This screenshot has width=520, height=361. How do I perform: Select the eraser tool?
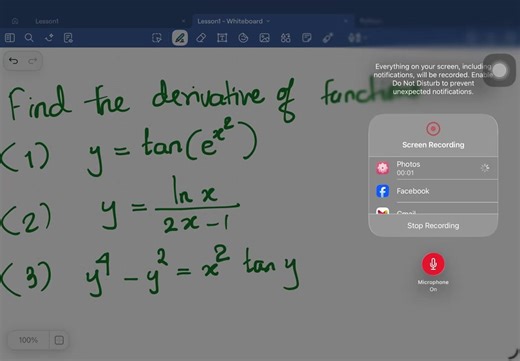201,38
